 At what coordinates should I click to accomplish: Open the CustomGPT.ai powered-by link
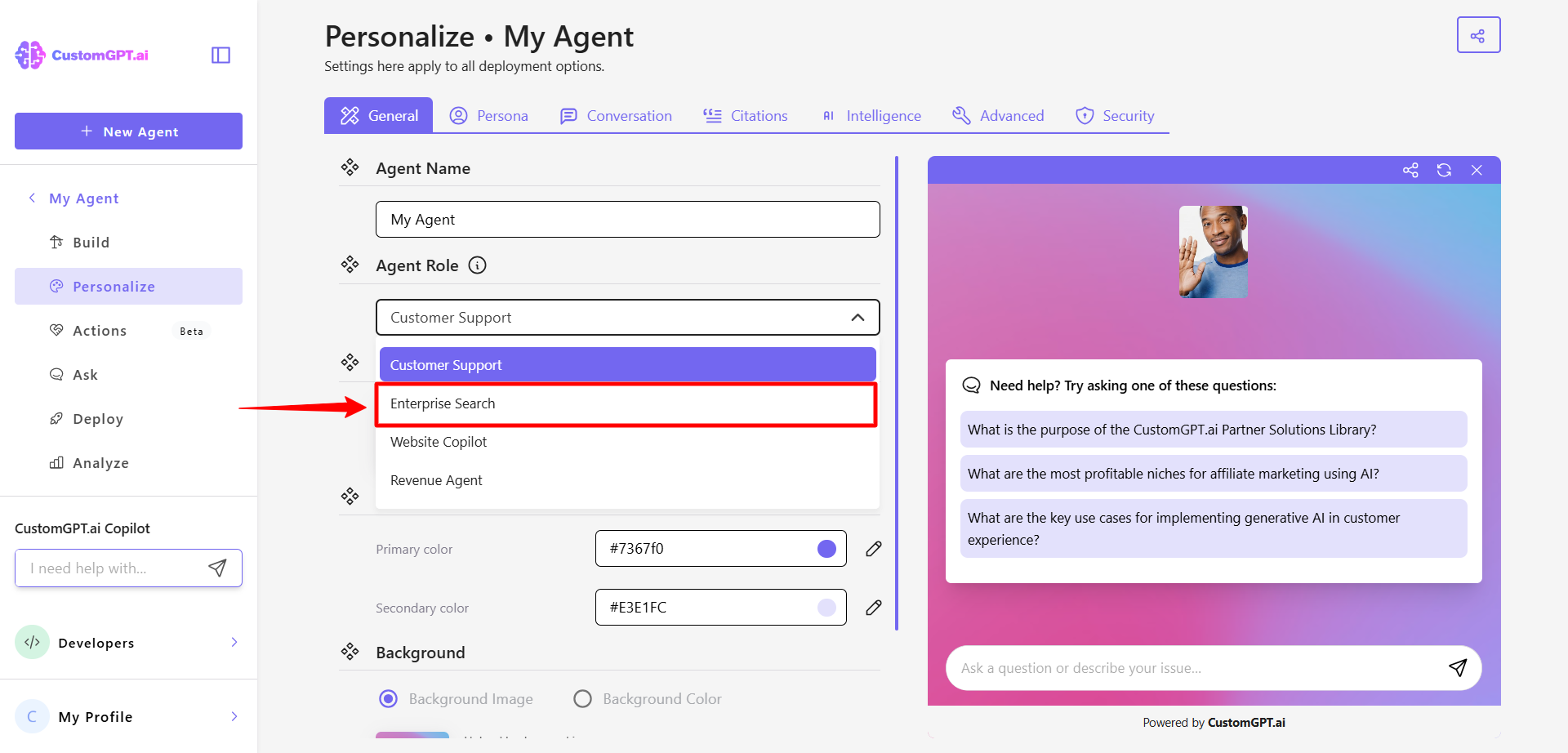pyautogui.click(x=1246, y=723)
